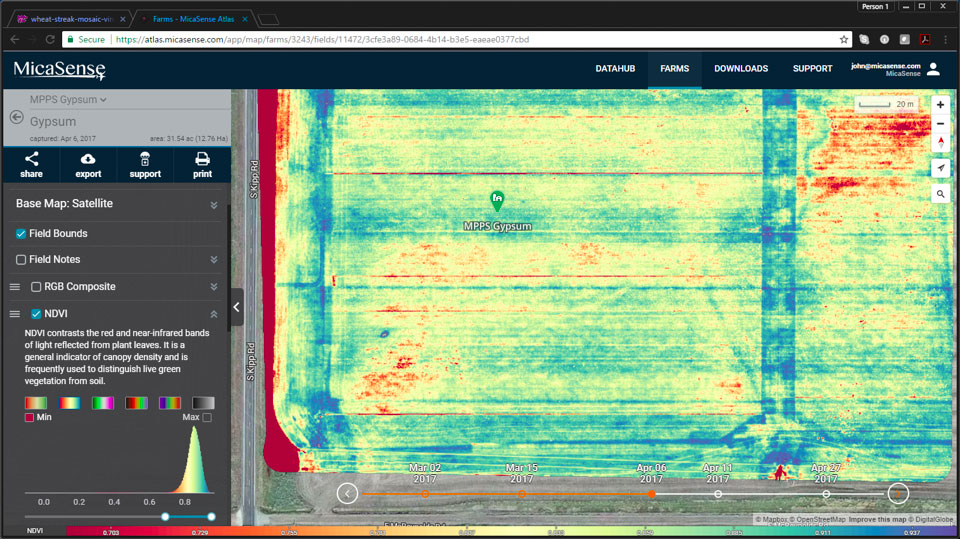
Task: Expand the Base Map: Satellite section
Action: (x=213, y=204)
